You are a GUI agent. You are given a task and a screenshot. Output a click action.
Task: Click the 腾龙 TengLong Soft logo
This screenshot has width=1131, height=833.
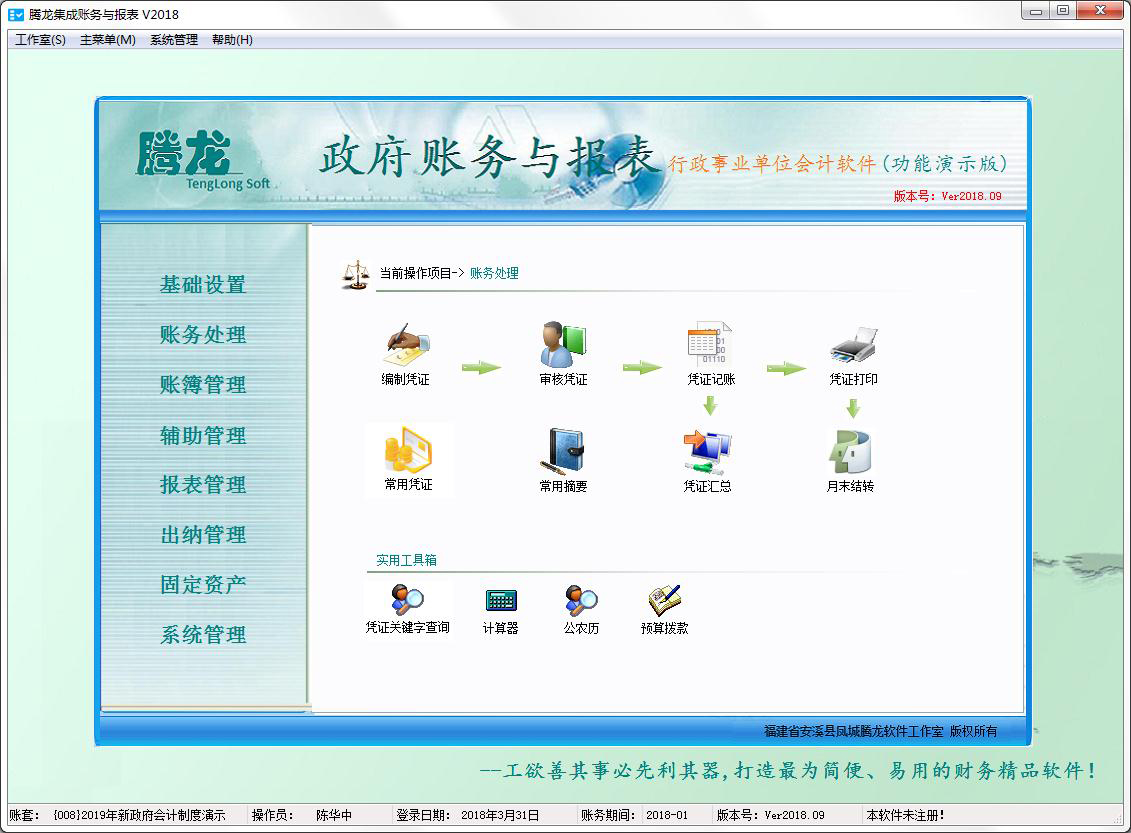(x=202, y=162)
